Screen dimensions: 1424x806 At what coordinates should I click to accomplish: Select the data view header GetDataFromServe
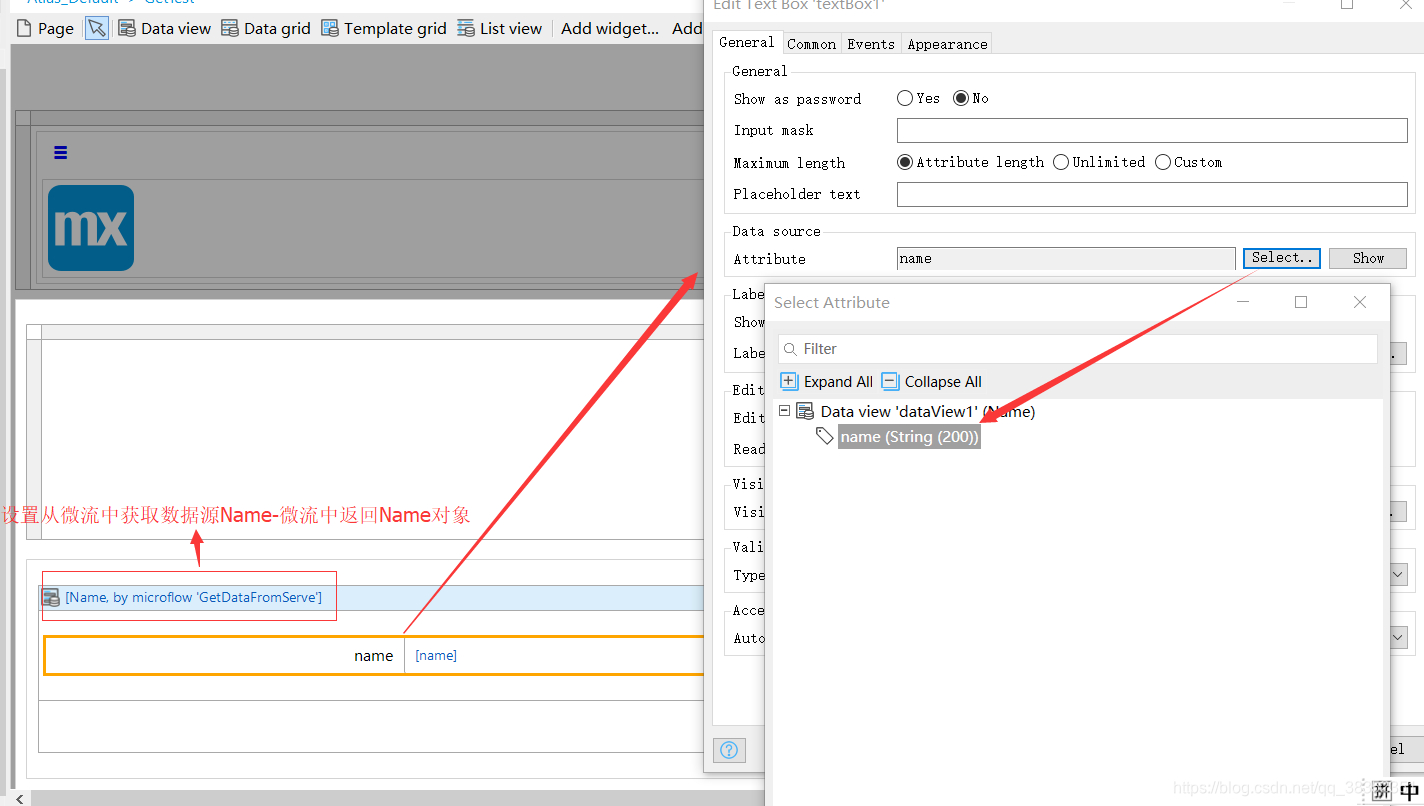193,597
